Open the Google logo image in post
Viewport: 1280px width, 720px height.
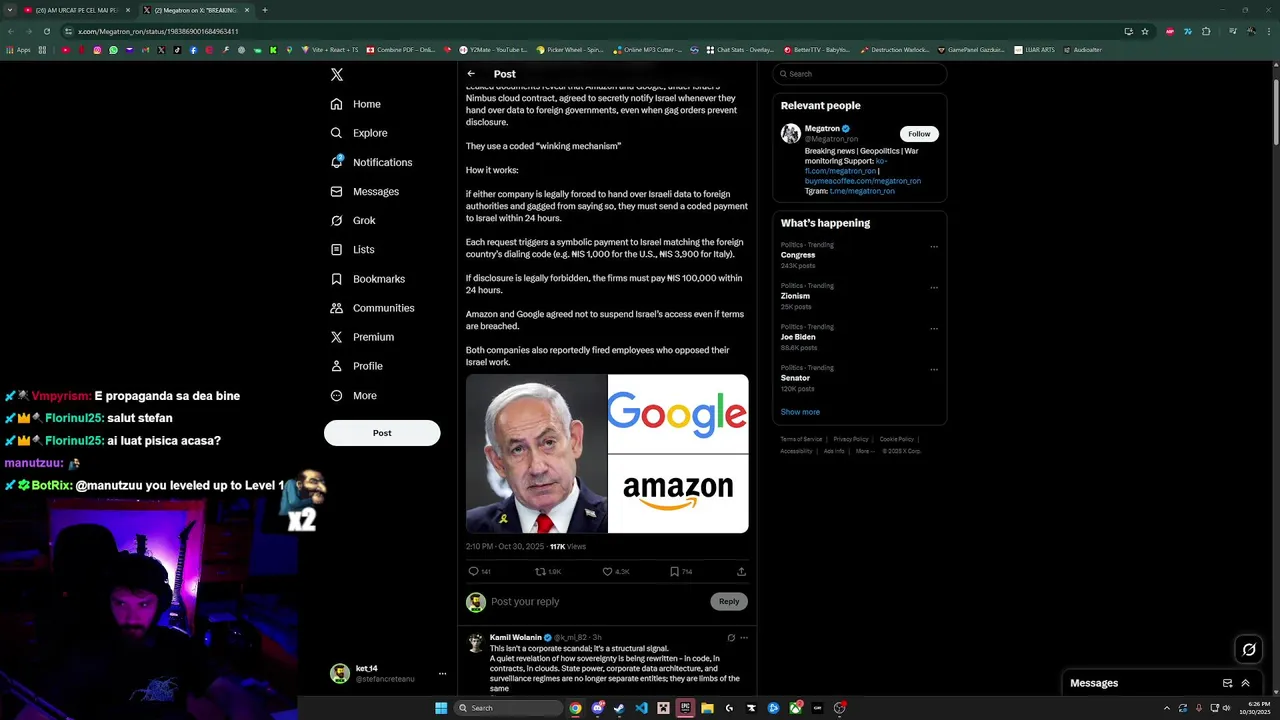[678, 414]
